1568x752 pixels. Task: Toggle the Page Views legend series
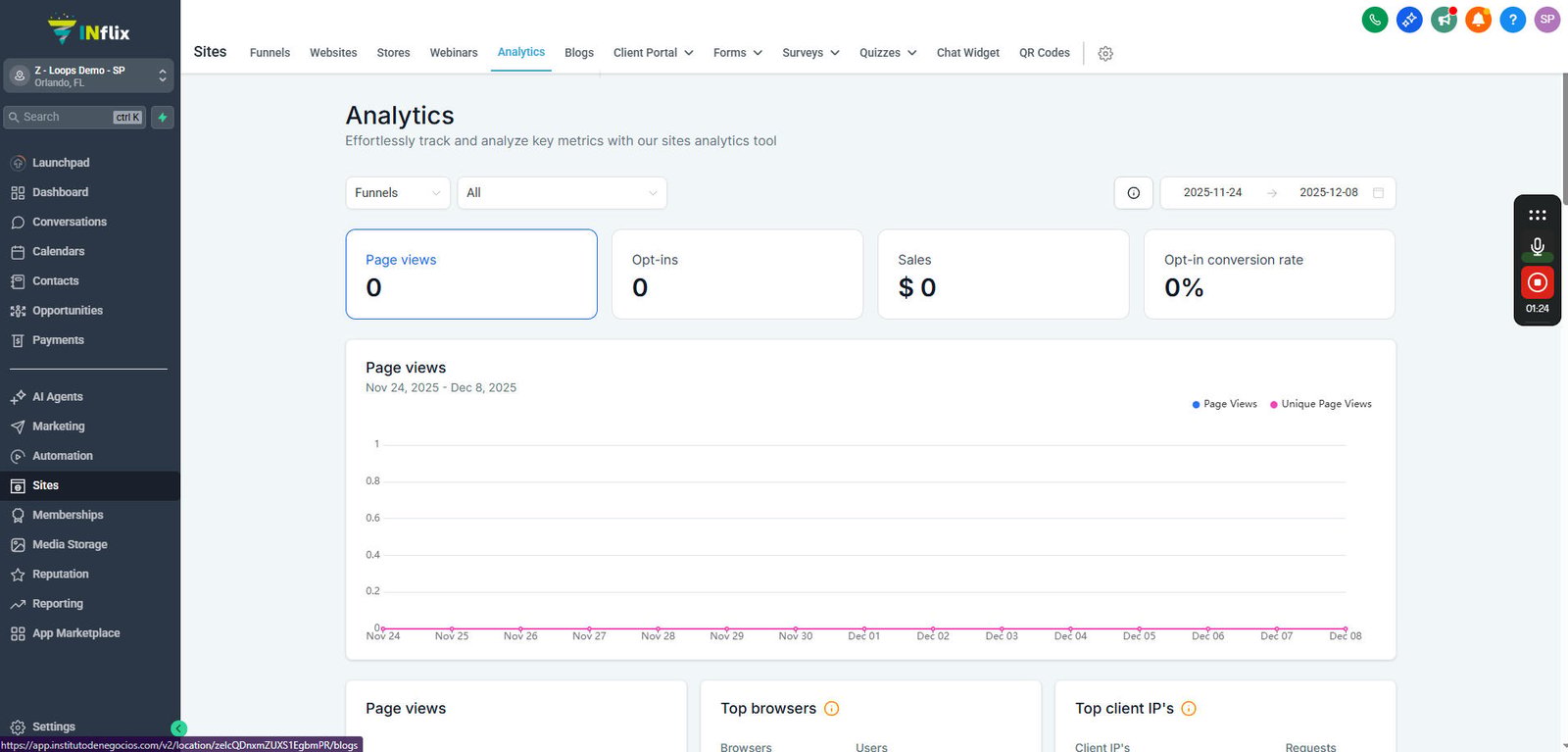point(1224,404)
